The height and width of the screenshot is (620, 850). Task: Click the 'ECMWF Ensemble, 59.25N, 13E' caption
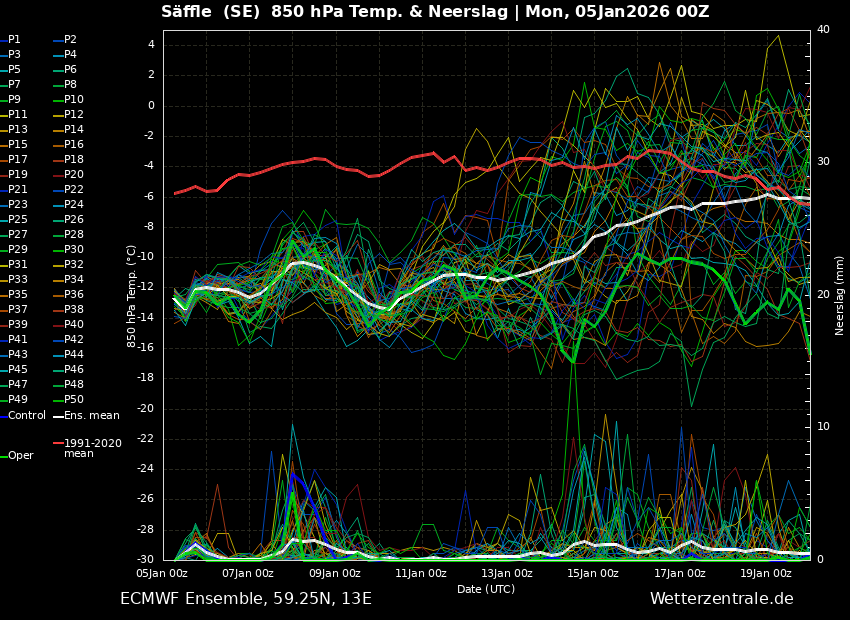pyautogui.click(x=246, y=599)
